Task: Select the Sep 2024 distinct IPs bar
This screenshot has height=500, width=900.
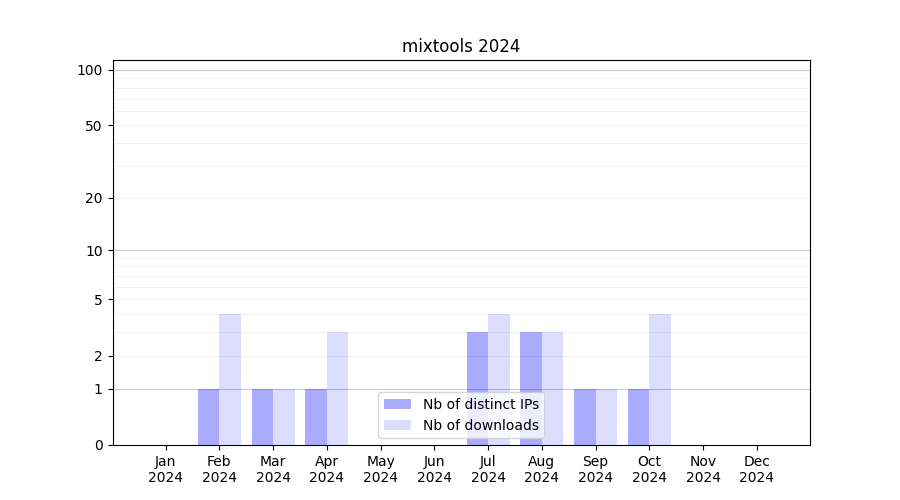Action: (585, 417)
